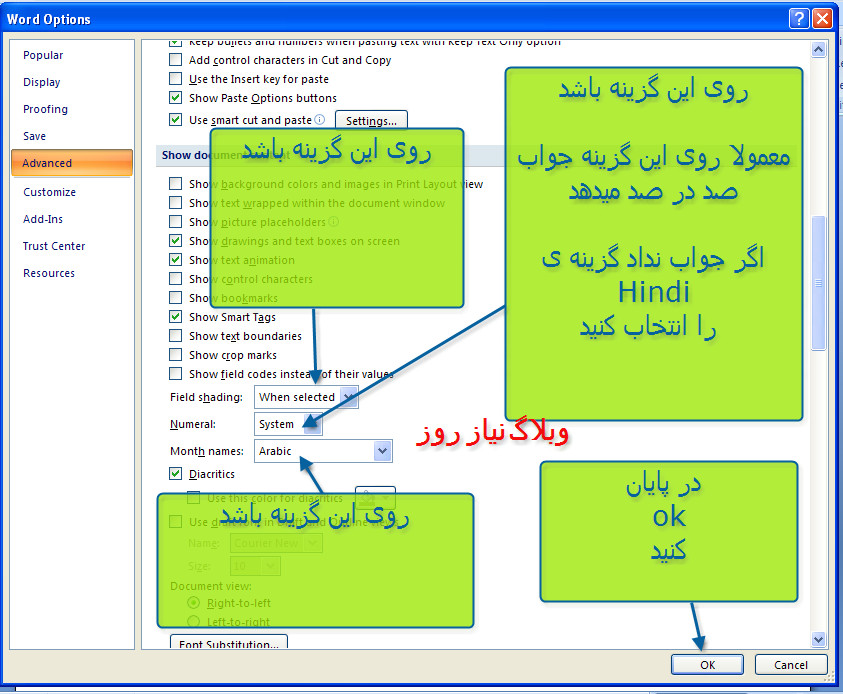Open the Month names dropdown showing Arabic

[x=323, y=451]
